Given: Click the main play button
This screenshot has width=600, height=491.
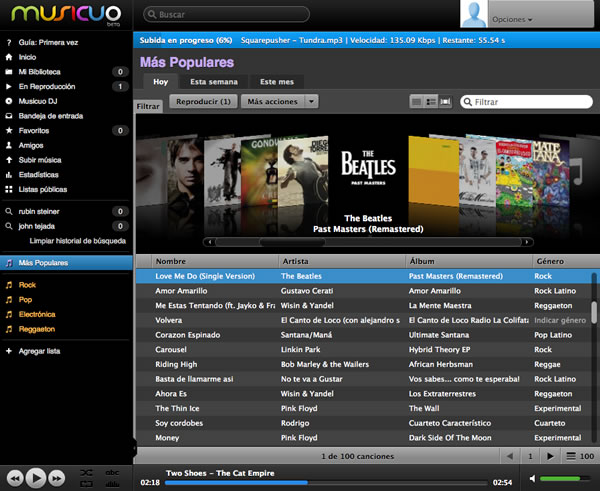Looking at the screenshot, I should coord(36,478).
